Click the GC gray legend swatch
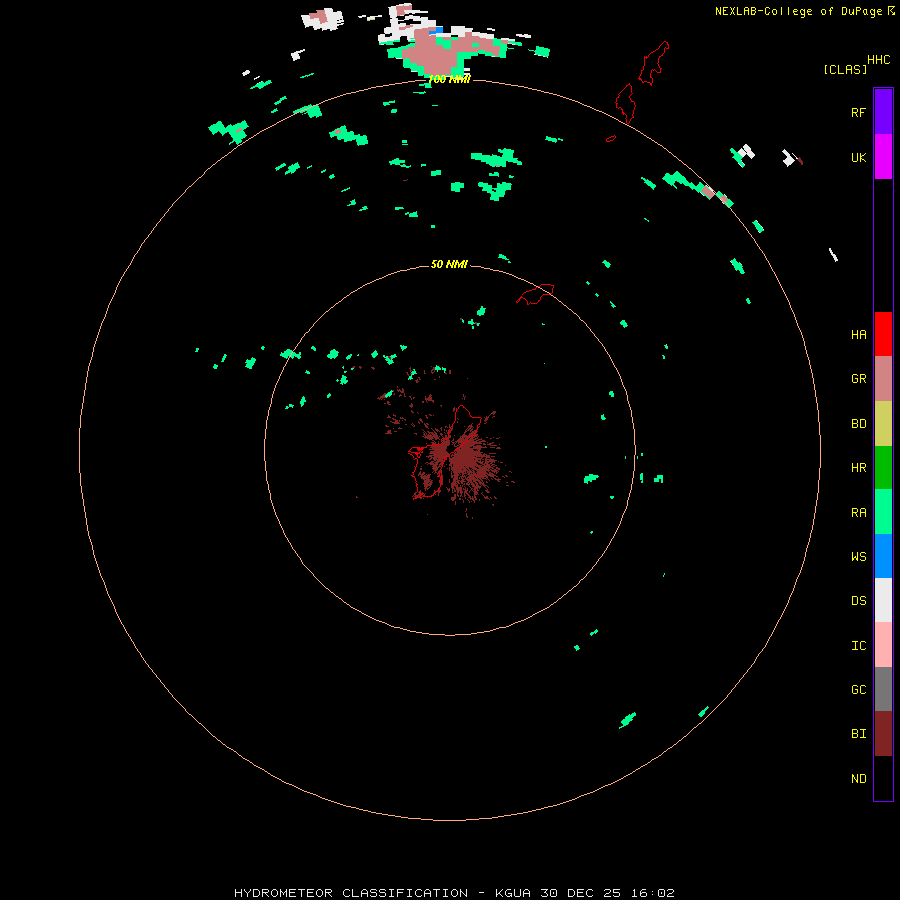The width and height of the screenshot is (900, 900). click(883, 689)
